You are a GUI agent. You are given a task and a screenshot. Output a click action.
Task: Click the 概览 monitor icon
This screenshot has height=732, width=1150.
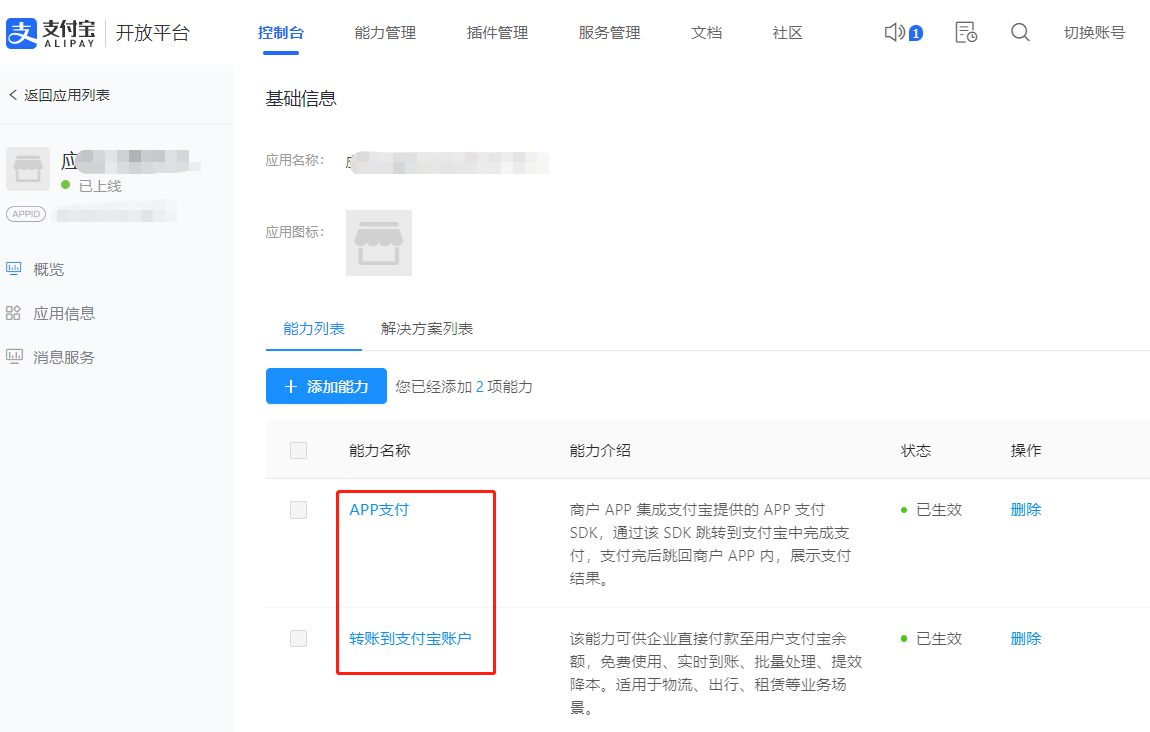13,268
